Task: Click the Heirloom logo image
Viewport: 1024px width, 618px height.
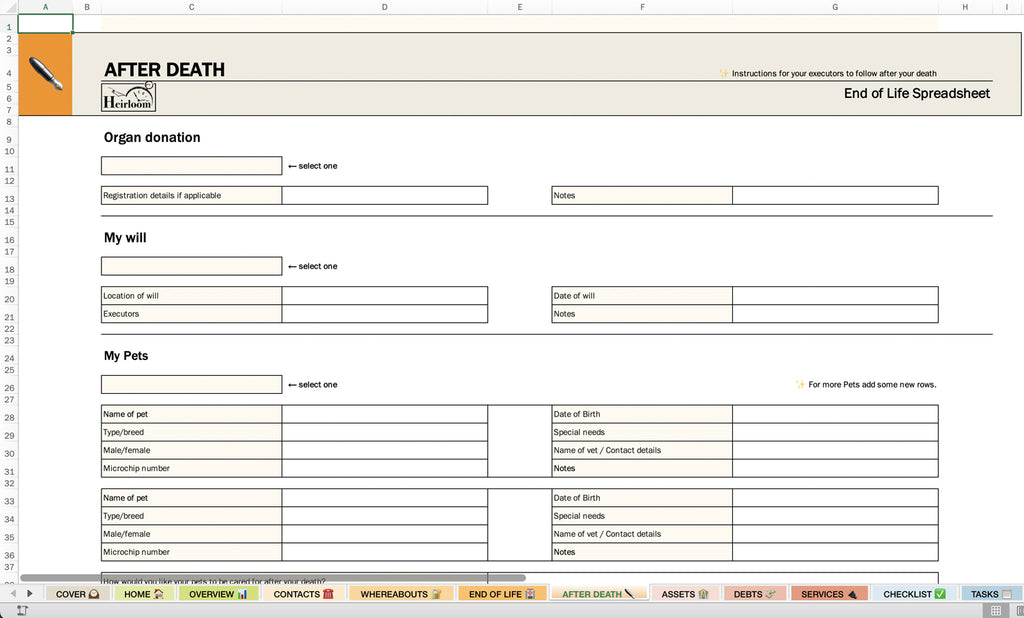Action: click(x=128, y=96)
